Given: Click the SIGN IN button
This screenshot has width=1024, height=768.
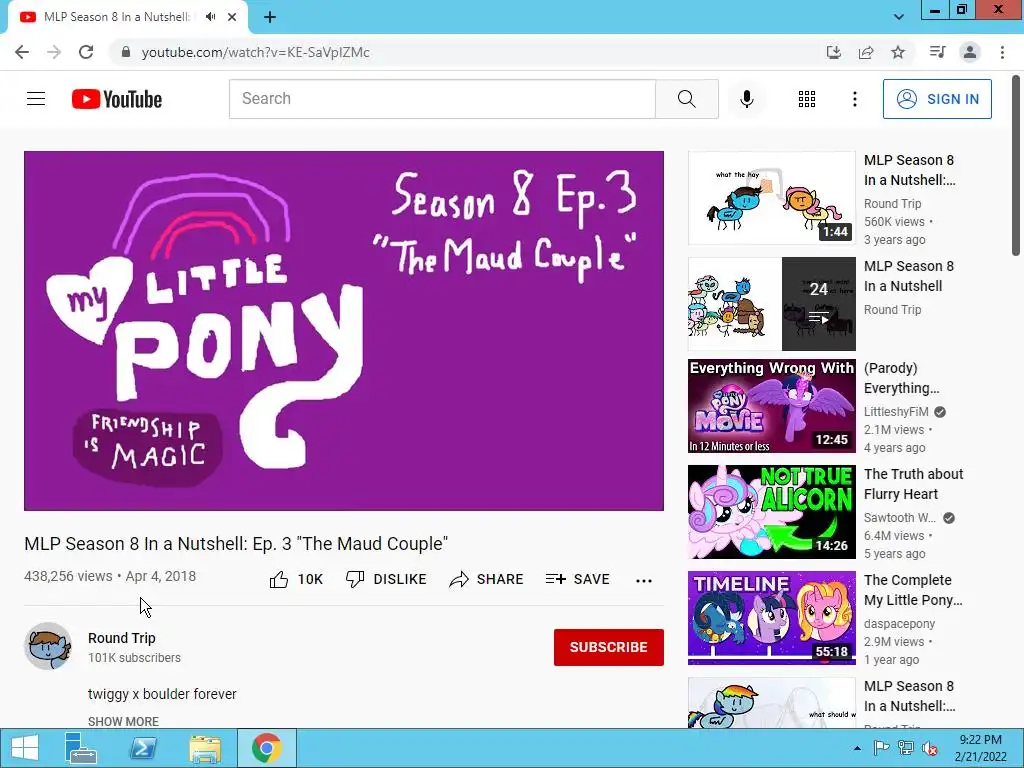Looking at the screenshot, I should point(937,99).
